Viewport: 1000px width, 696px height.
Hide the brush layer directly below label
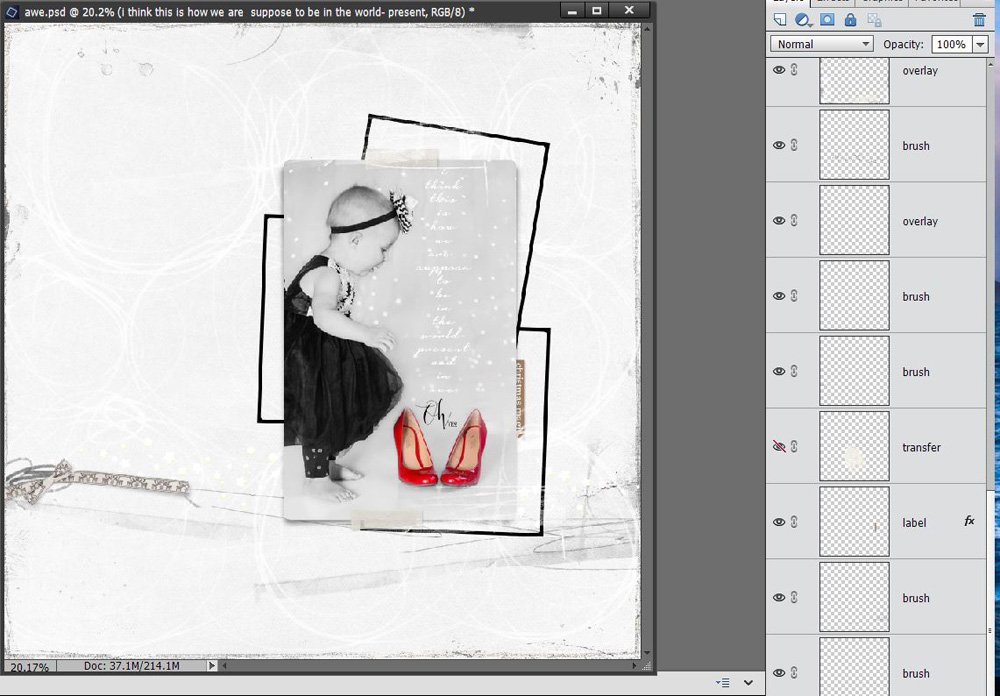point(779,597)
